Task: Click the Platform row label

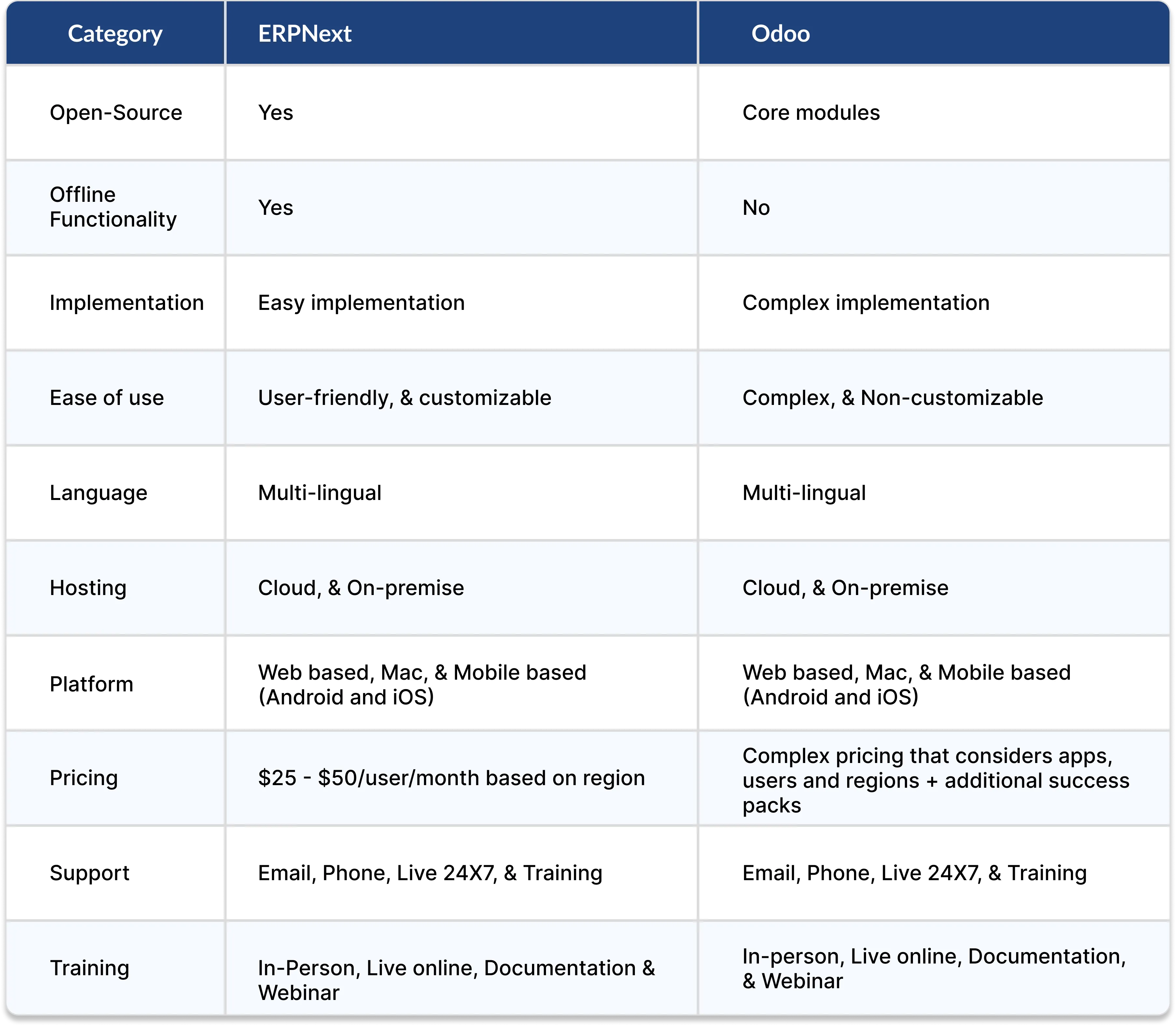Action: tap(91, 684)
